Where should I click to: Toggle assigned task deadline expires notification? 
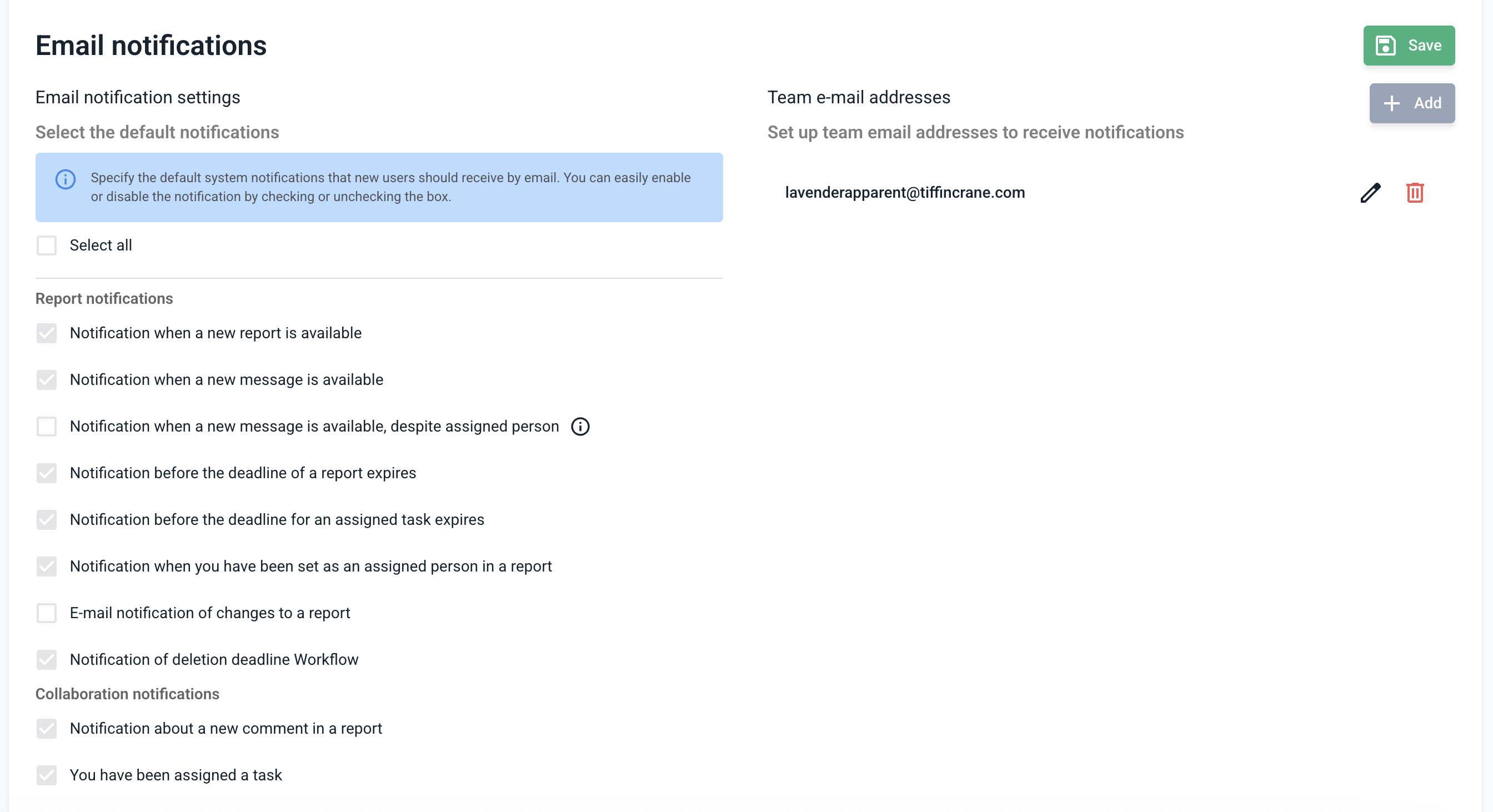point(46,520)
